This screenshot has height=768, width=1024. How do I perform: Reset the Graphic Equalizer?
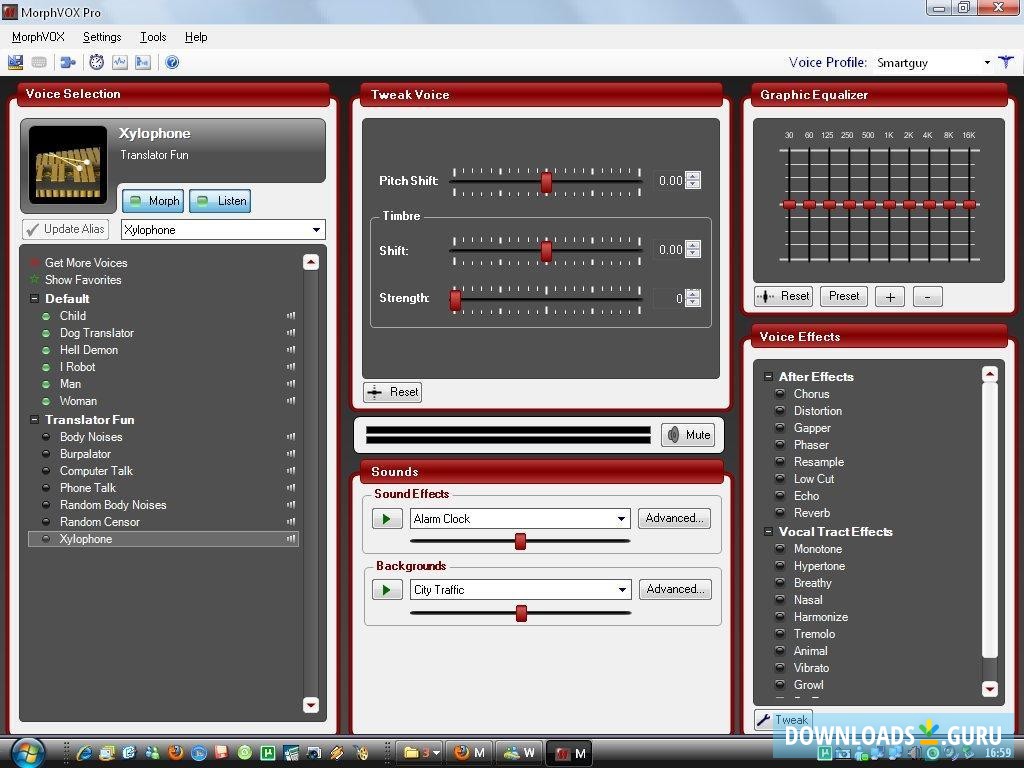click(783, 296)
